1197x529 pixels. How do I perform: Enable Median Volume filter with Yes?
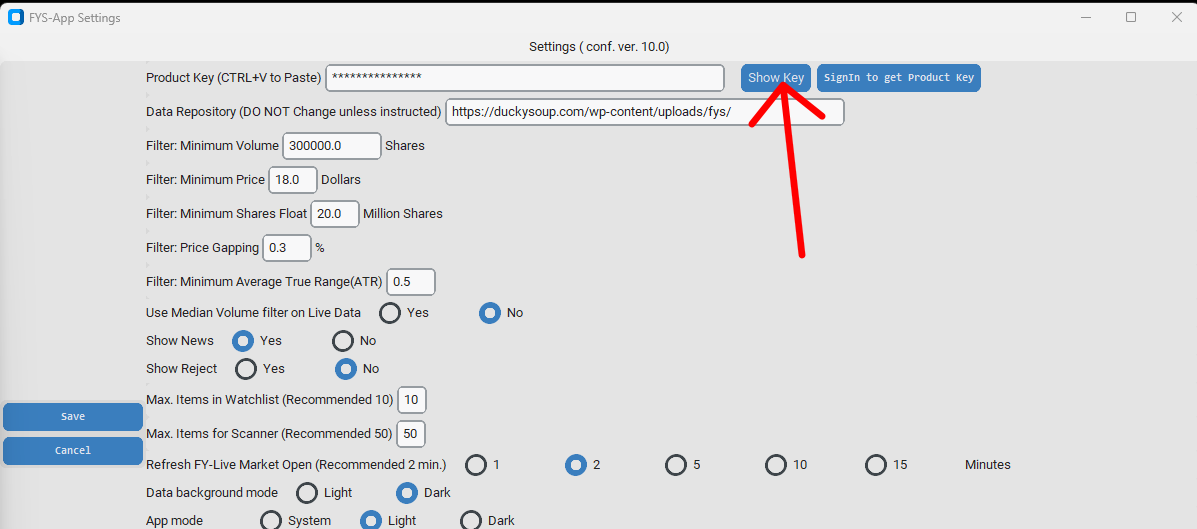click(390, 313)
